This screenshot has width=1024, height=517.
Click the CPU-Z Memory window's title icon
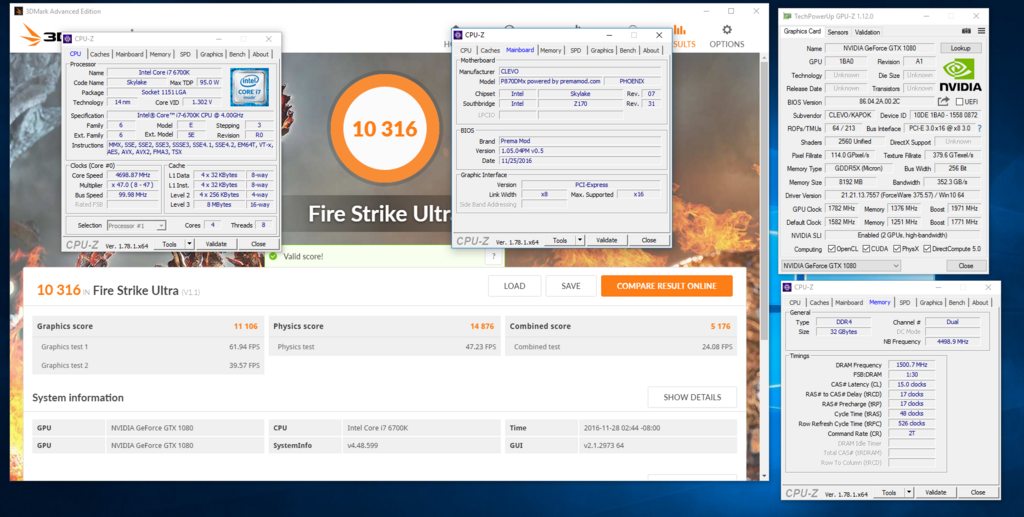click(788, 287)
